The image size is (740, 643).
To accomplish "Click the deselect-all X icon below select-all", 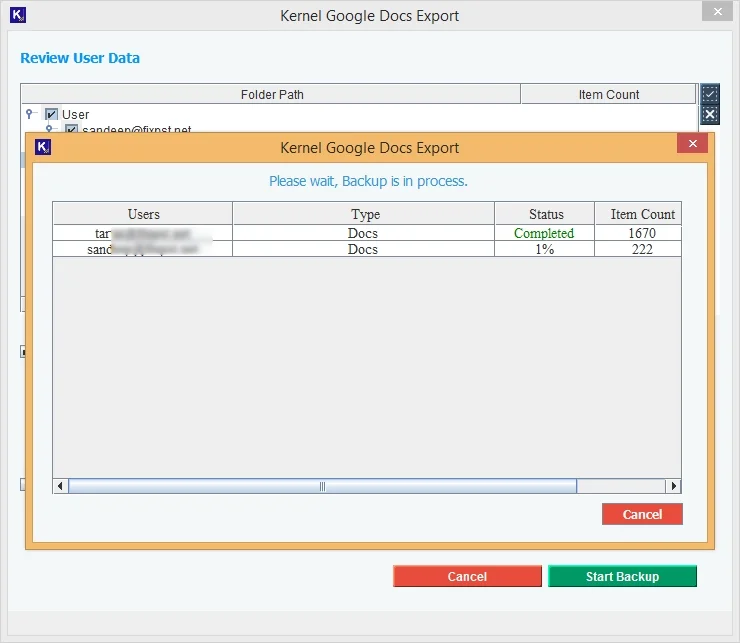I will click(x=709, y=114).
